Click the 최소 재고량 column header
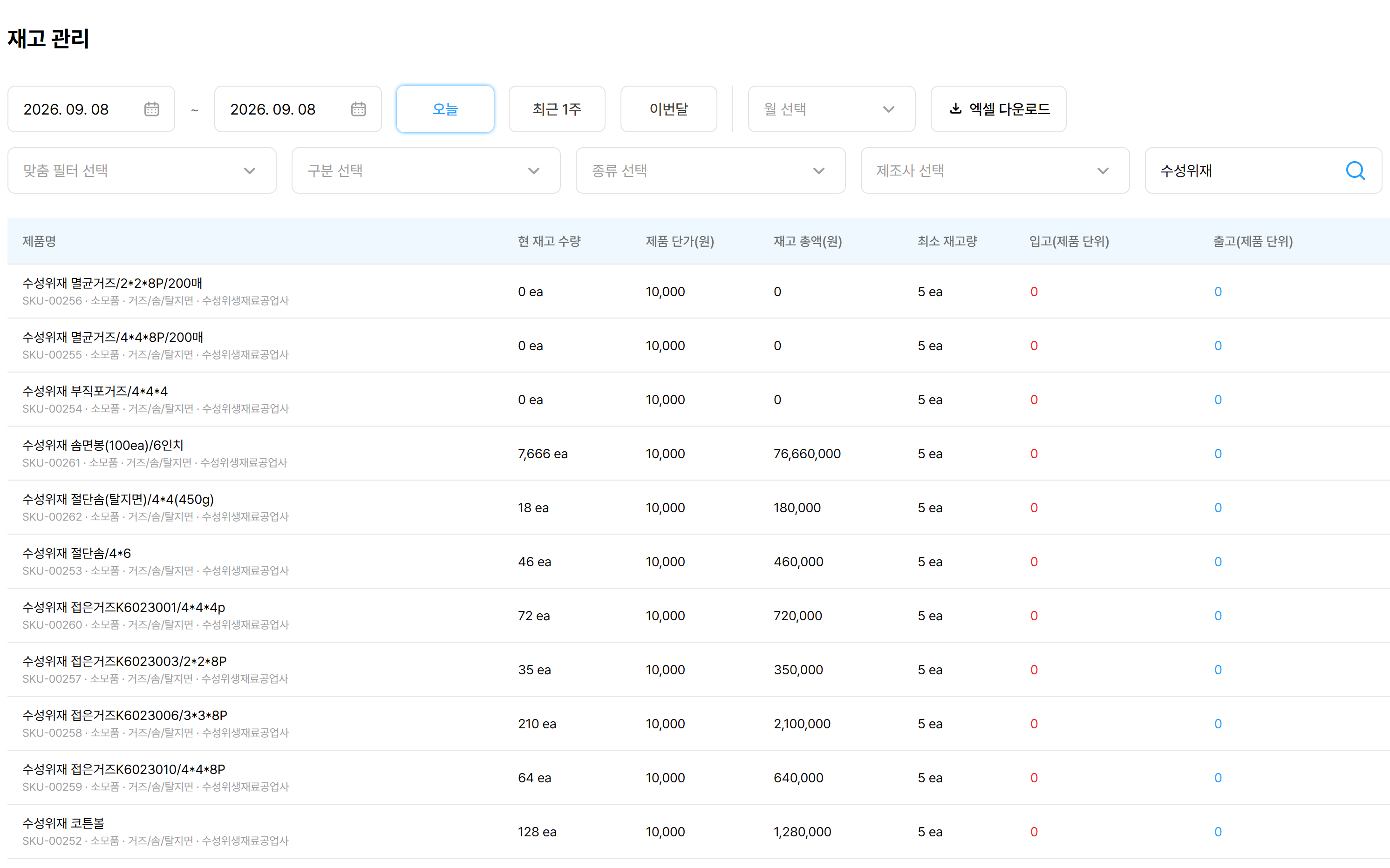This screenshot has width=1390, height=868. (947, 241)
